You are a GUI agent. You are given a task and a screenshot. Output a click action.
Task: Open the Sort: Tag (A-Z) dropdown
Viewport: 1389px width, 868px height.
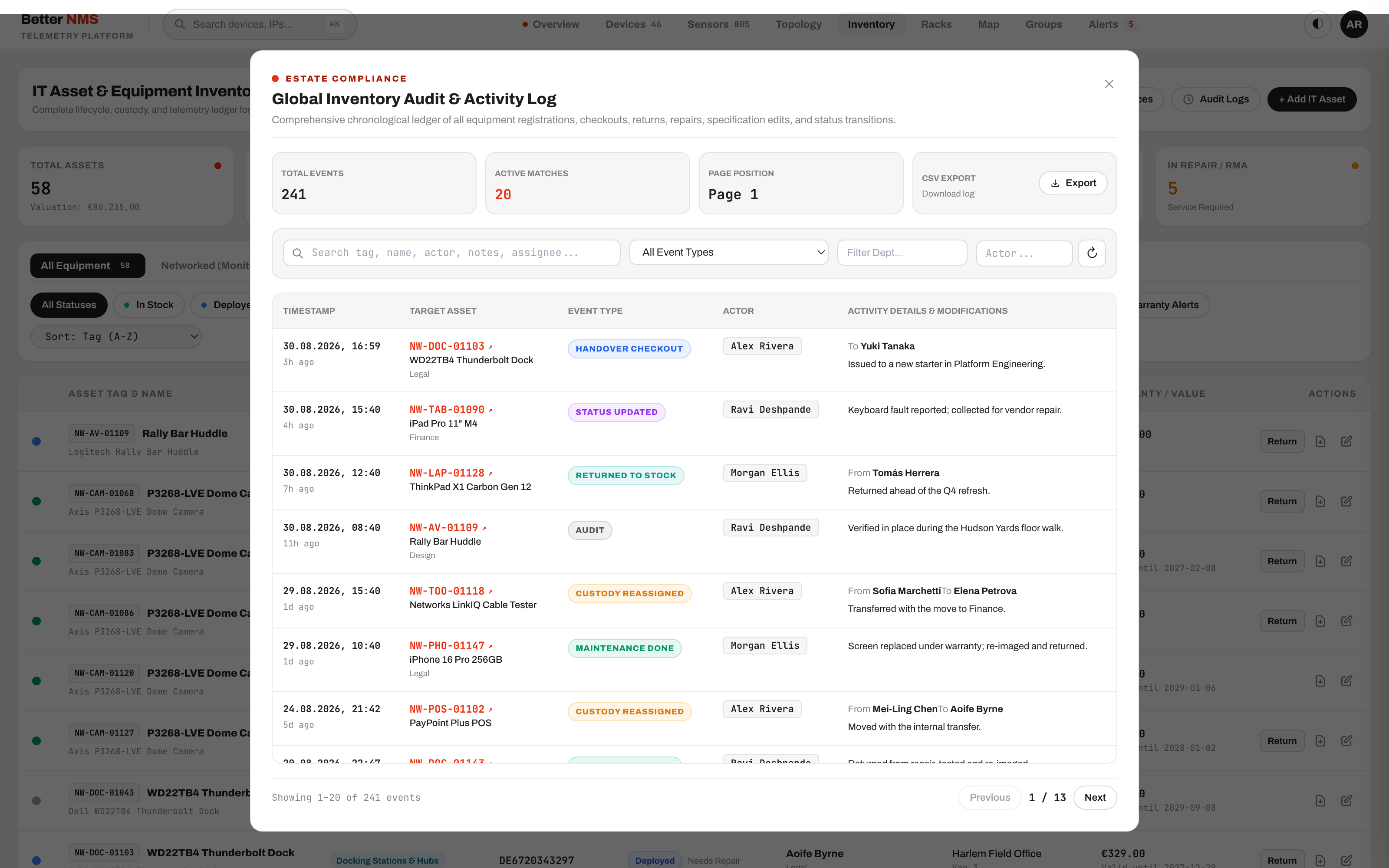pyautogui.click(x=116, y=337)
